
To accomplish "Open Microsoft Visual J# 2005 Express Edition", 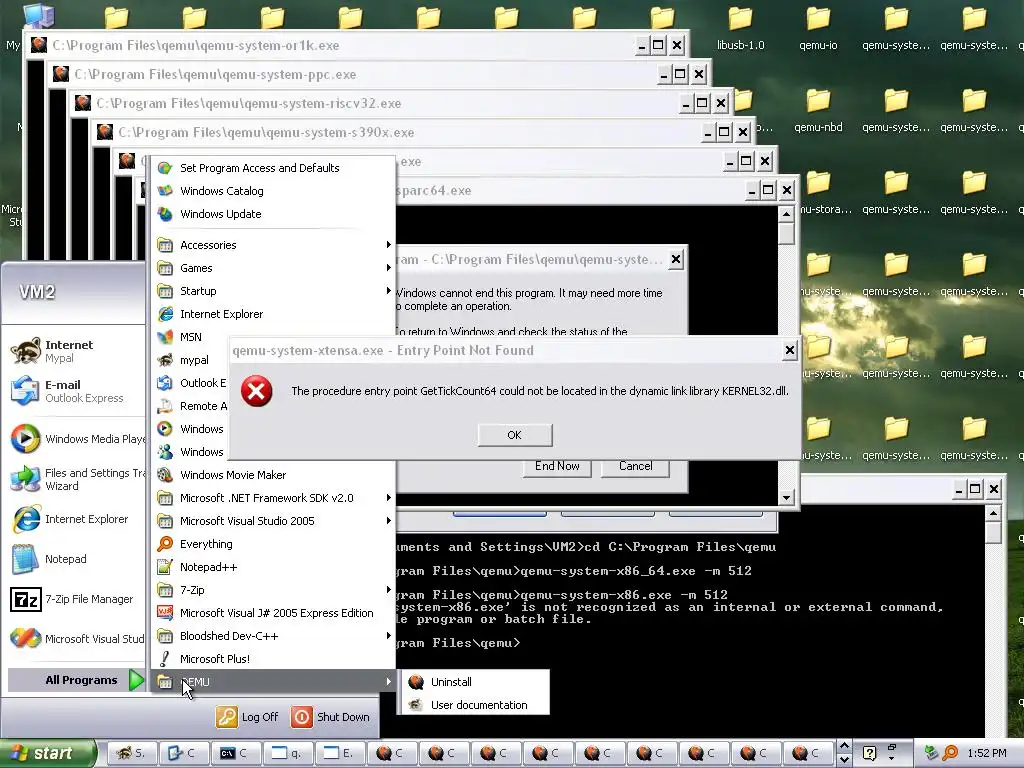I will click(274, 613).
